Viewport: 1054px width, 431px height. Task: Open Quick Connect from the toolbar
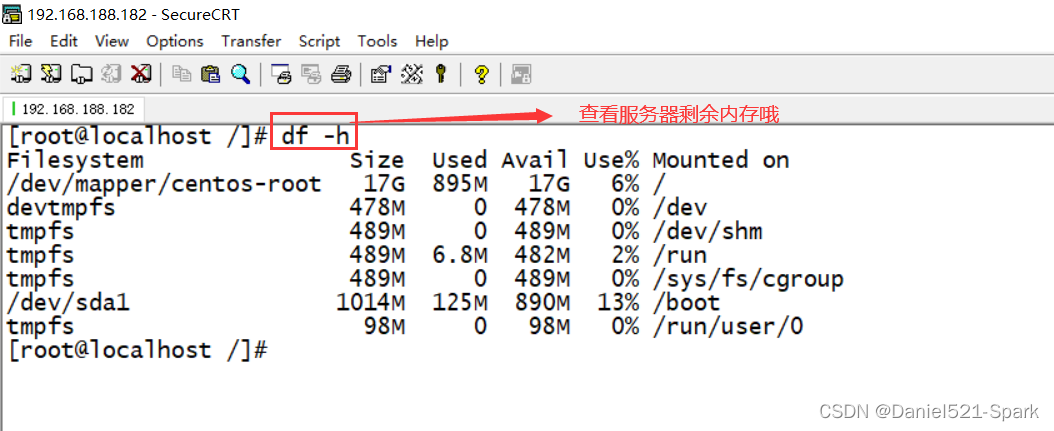pyautogui.click(x=50, y=73)
